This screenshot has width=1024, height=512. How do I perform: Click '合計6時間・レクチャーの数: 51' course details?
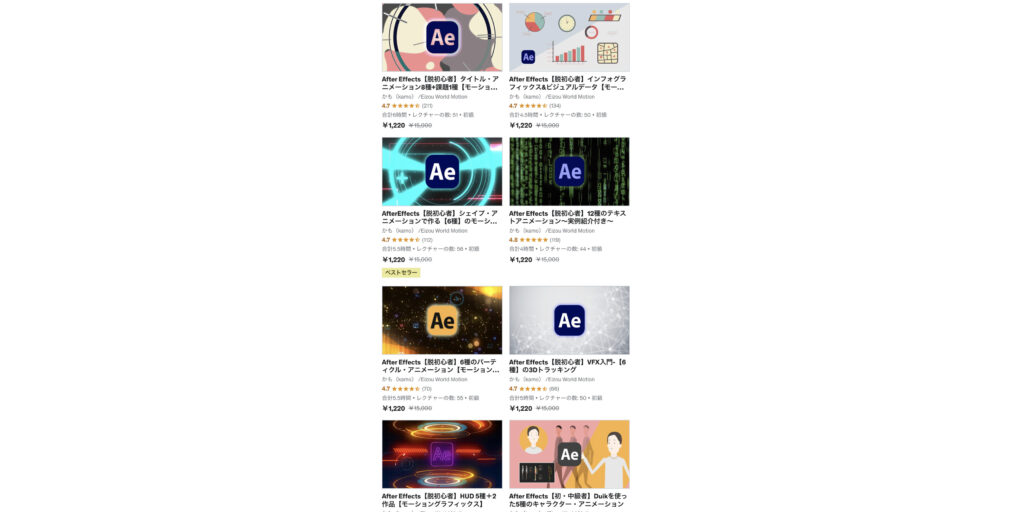click(428, 115)
